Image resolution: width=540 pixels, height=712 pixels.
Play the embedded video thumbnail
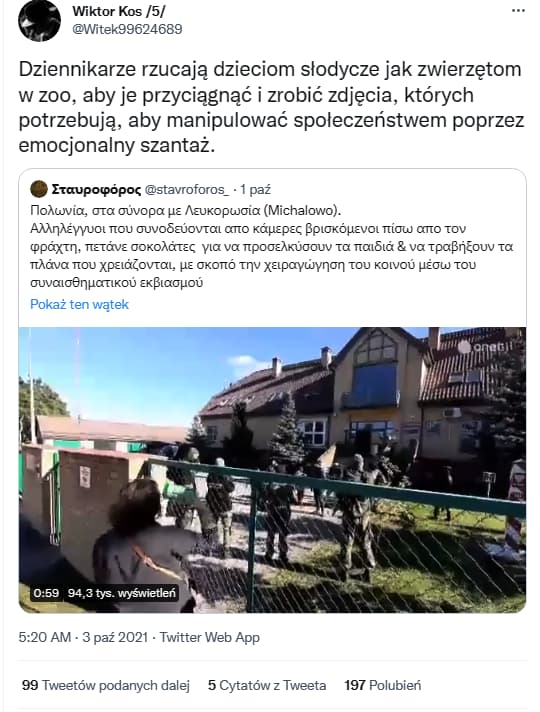272,470
